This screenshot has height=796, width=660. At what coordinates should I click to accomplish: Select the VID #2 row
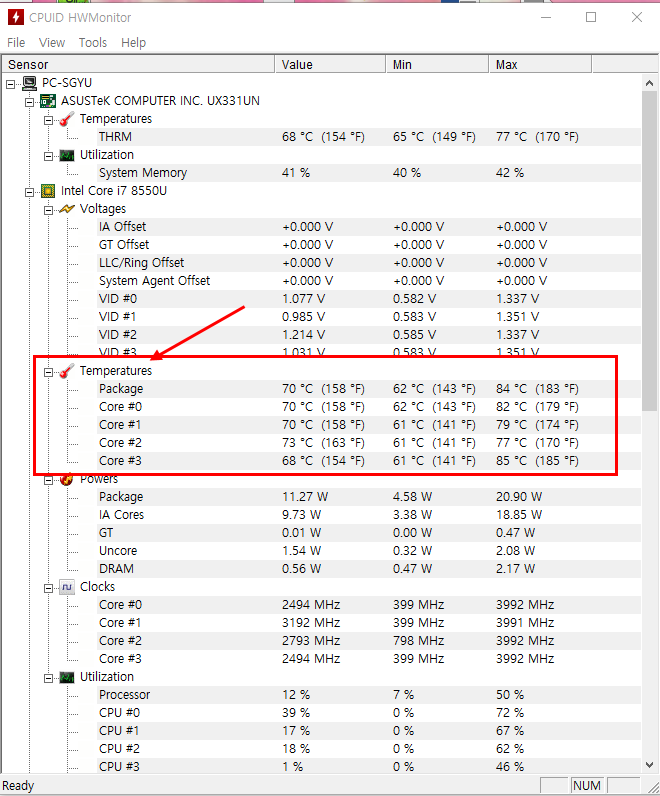(x=369, y=335)
